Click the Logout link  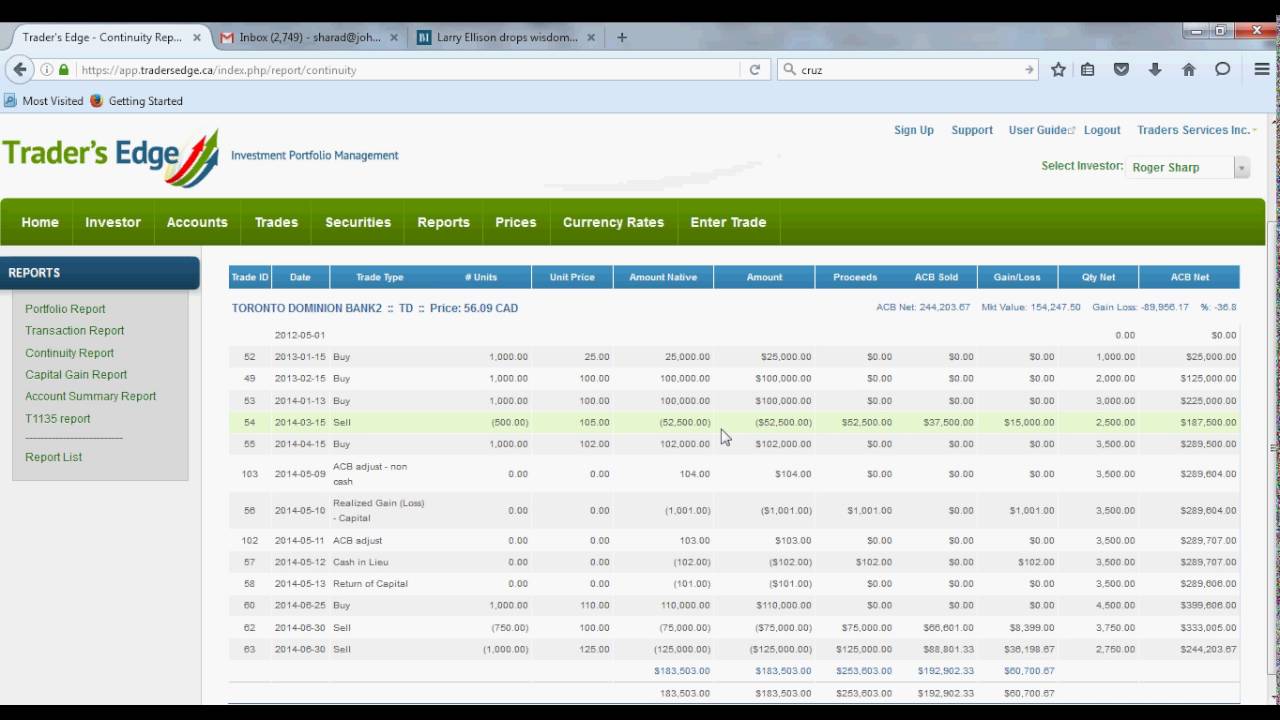(x=1102, y=130)
